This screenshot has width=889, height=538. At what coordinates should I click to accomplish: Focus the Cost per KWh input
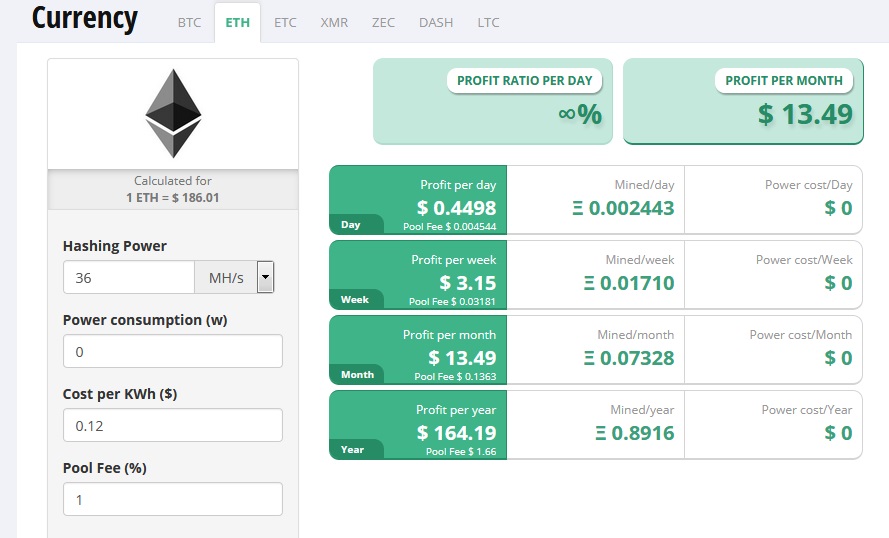coord(173,426)
